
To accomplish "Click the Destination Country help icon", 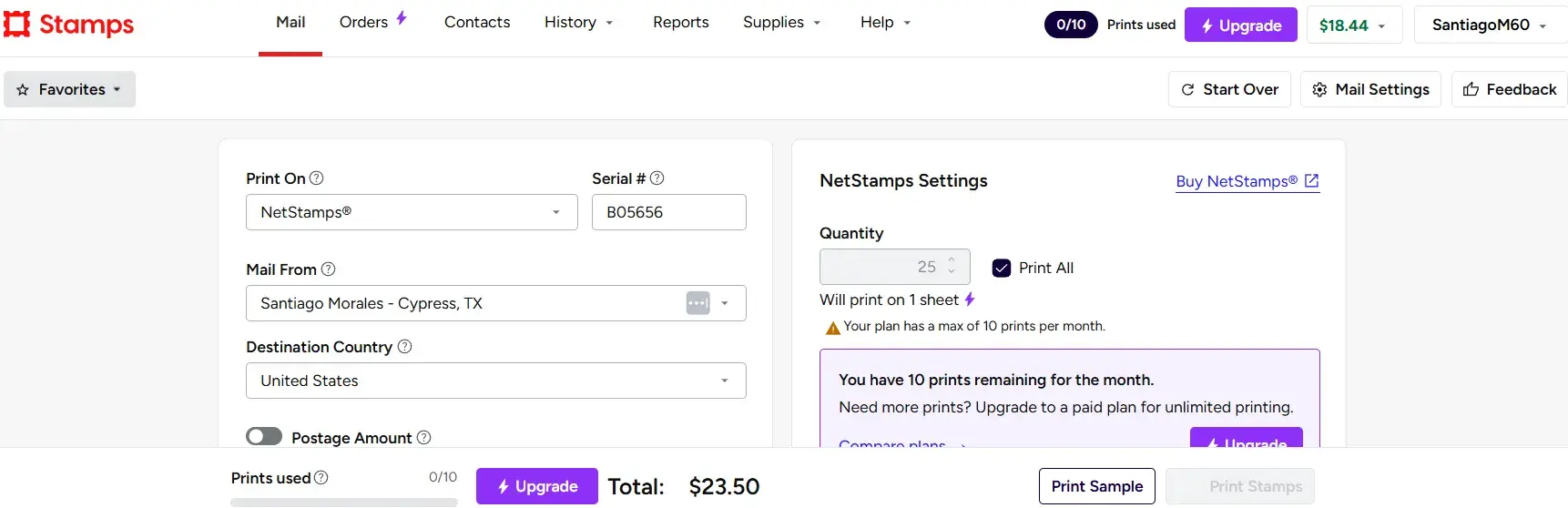I will click(405, 347).
